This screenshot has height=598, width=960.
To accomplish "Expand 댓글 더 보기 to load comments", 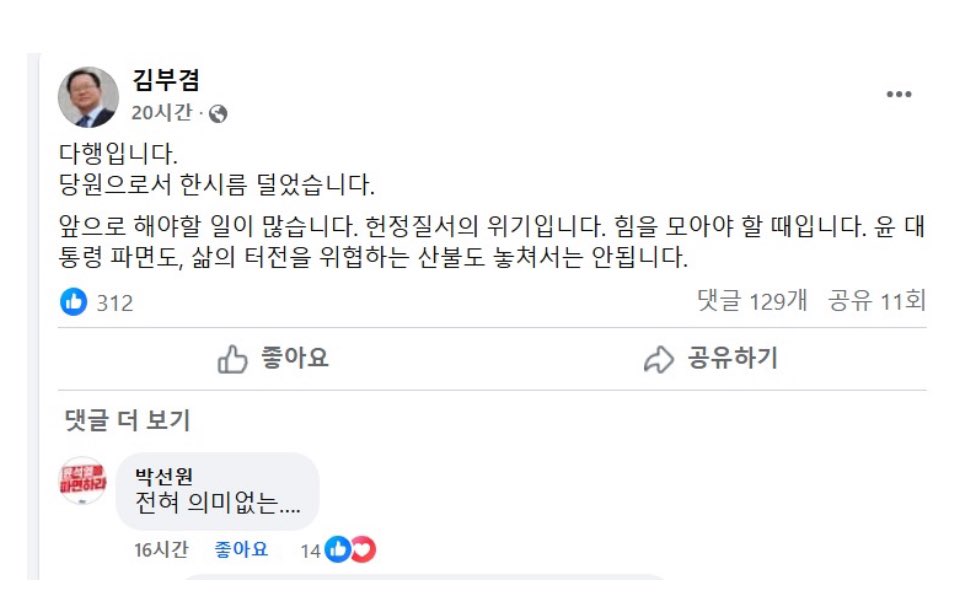I will click(127, 420).
